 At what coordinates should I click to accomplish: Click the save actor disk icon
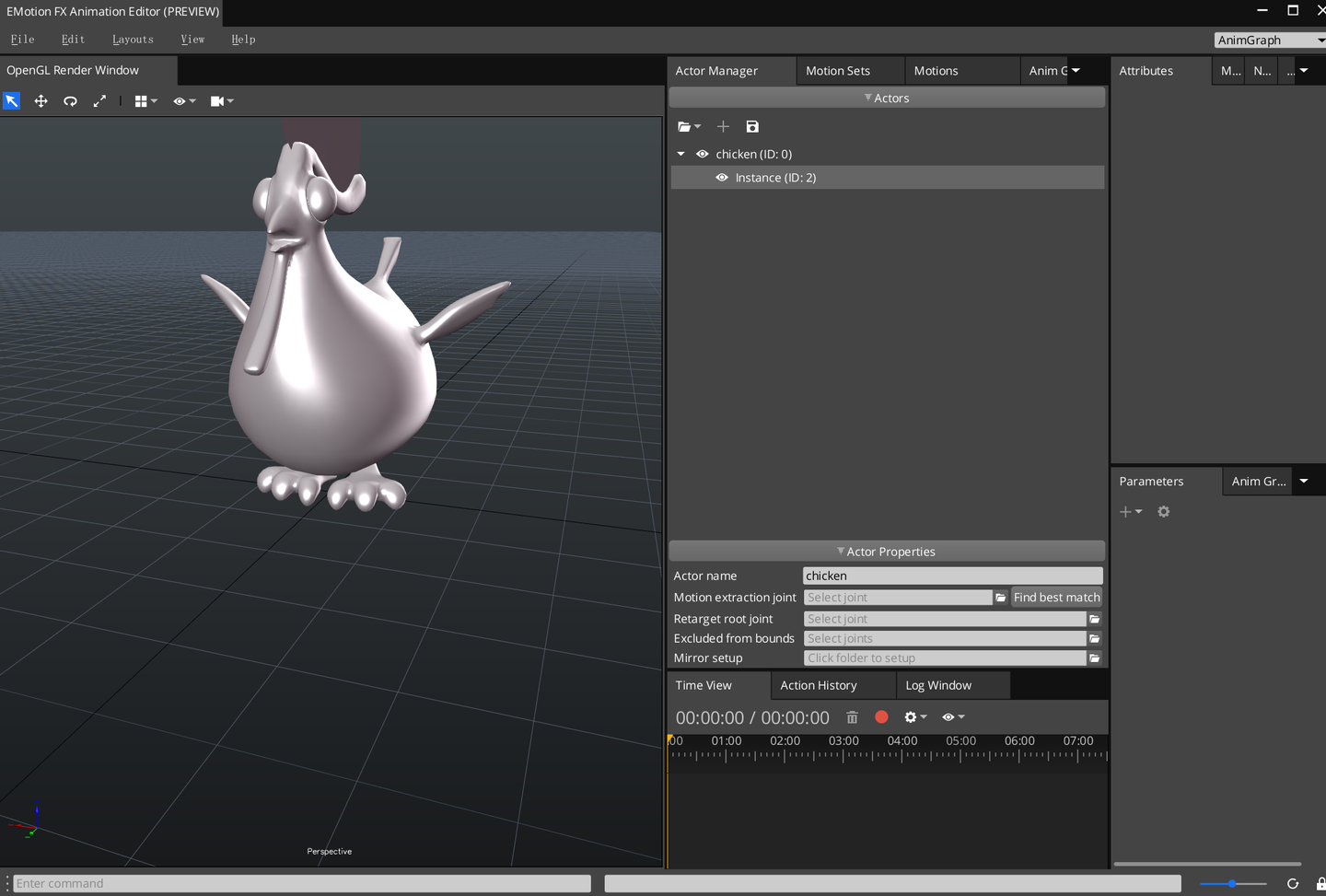[752, 127]
